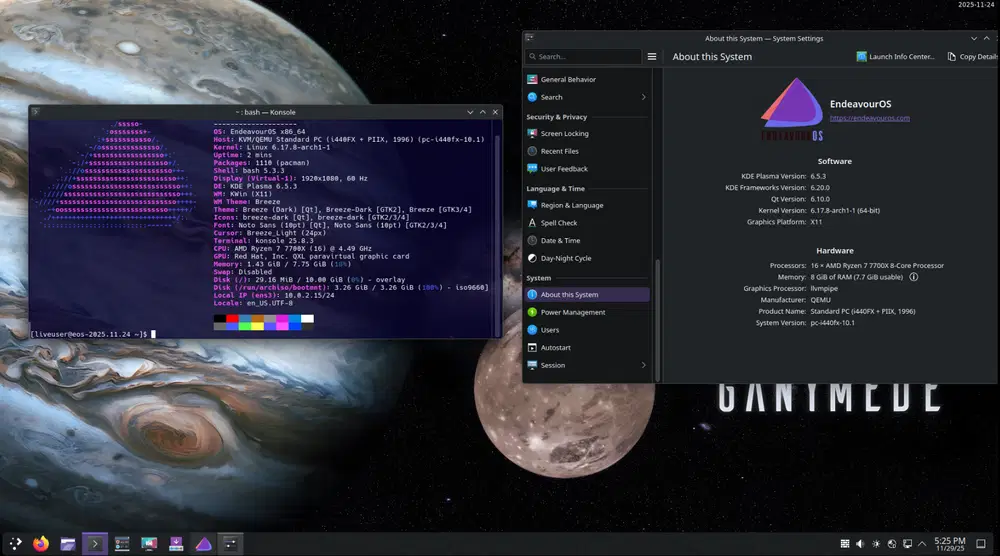Select General Behavior in settings sidebar

coord(587,80)
